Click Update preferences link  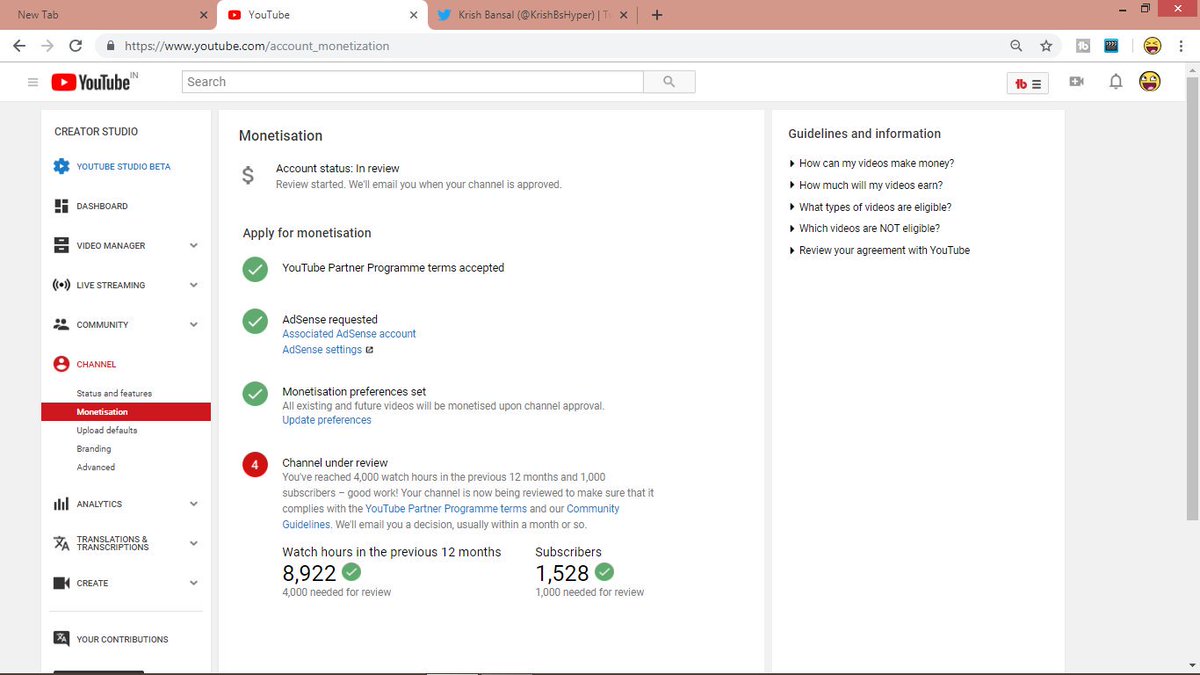[326, 420]
